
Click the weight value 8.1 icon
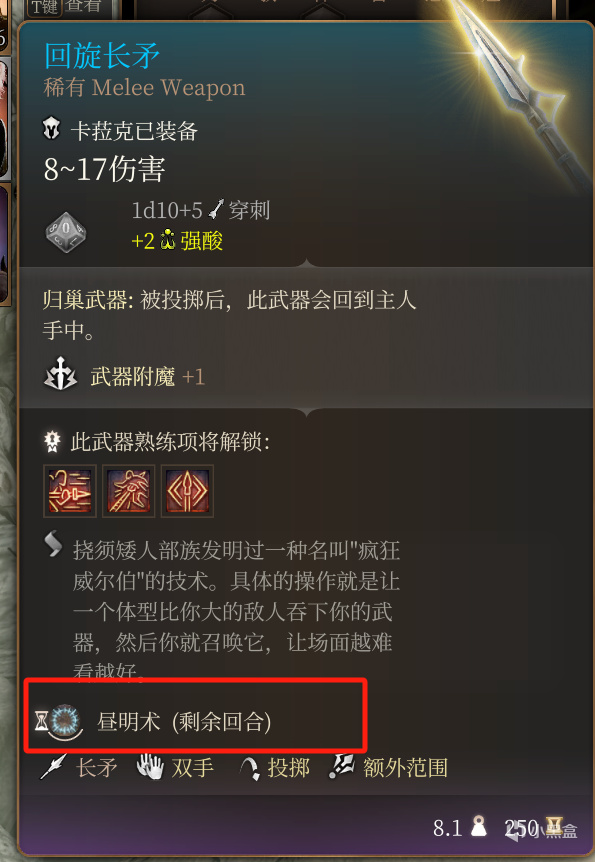pos(479,826)
